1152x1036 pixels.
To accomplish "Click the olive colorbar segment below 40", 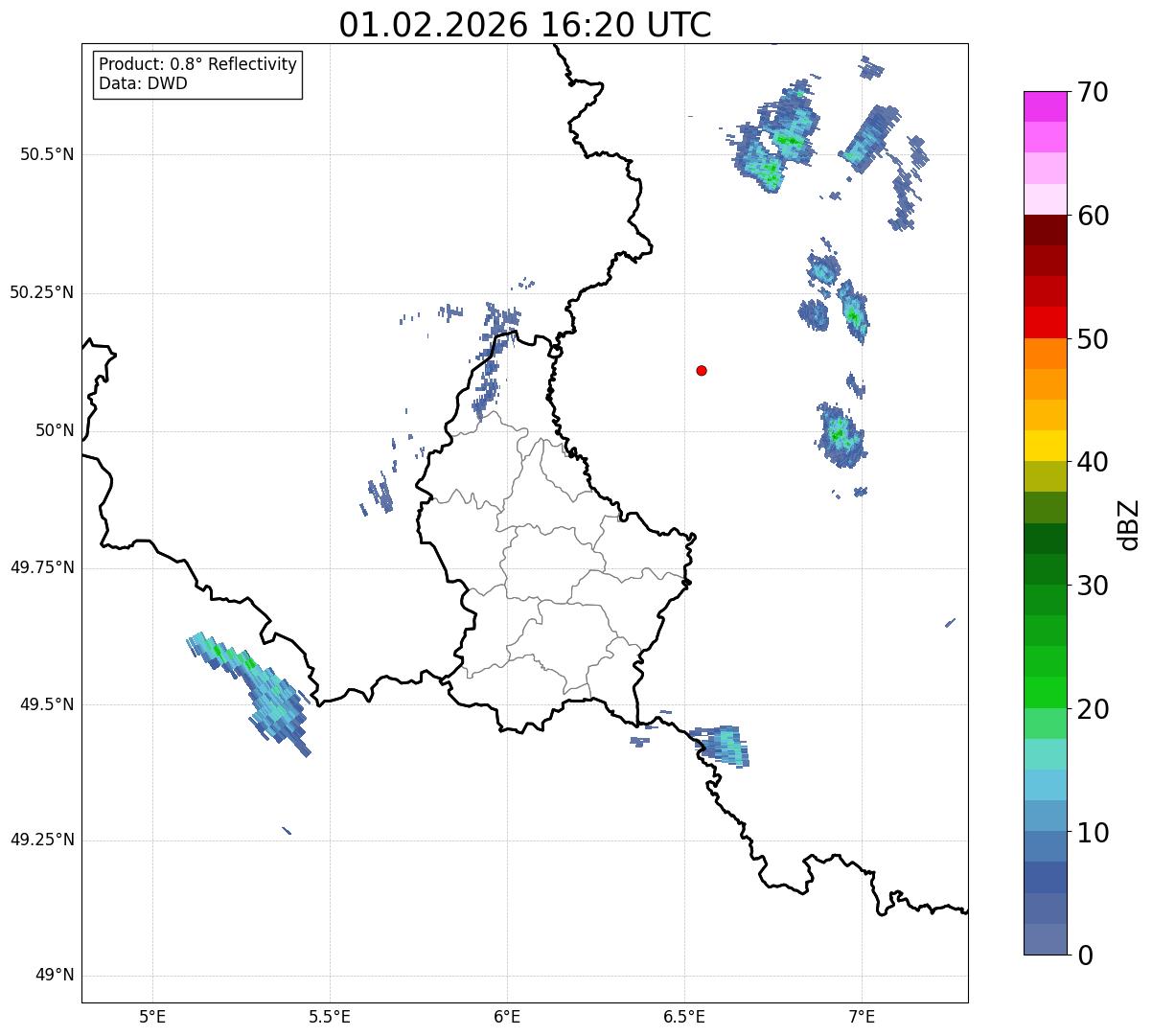I will pyautogui.click(x=1045, y=477).
